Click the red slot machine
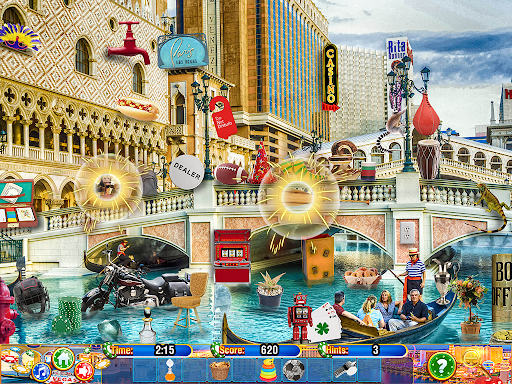 pyautogui.click(x=232, y=256)
